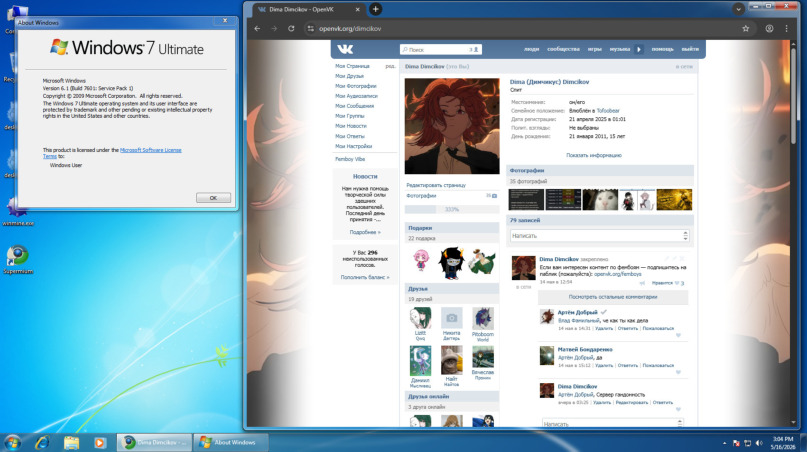The height and width of the screenshot is (452, 807).
Task: Like Матвей Бондаренко's comment with the heart
Action: (x=678, y=372)
